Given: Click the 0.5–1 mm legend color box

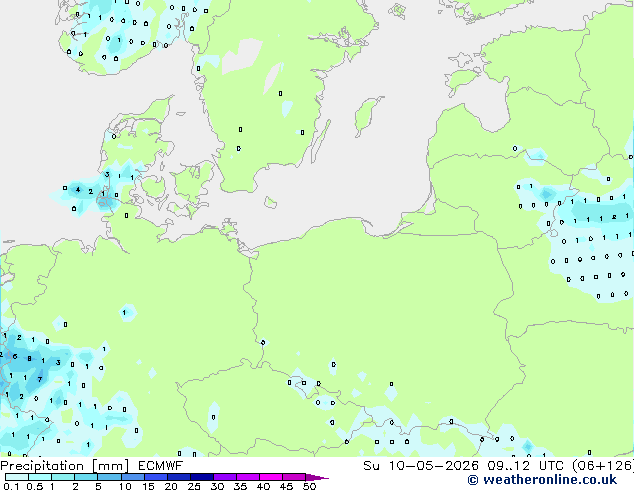Looking at the screenshot, I should 40,477.
